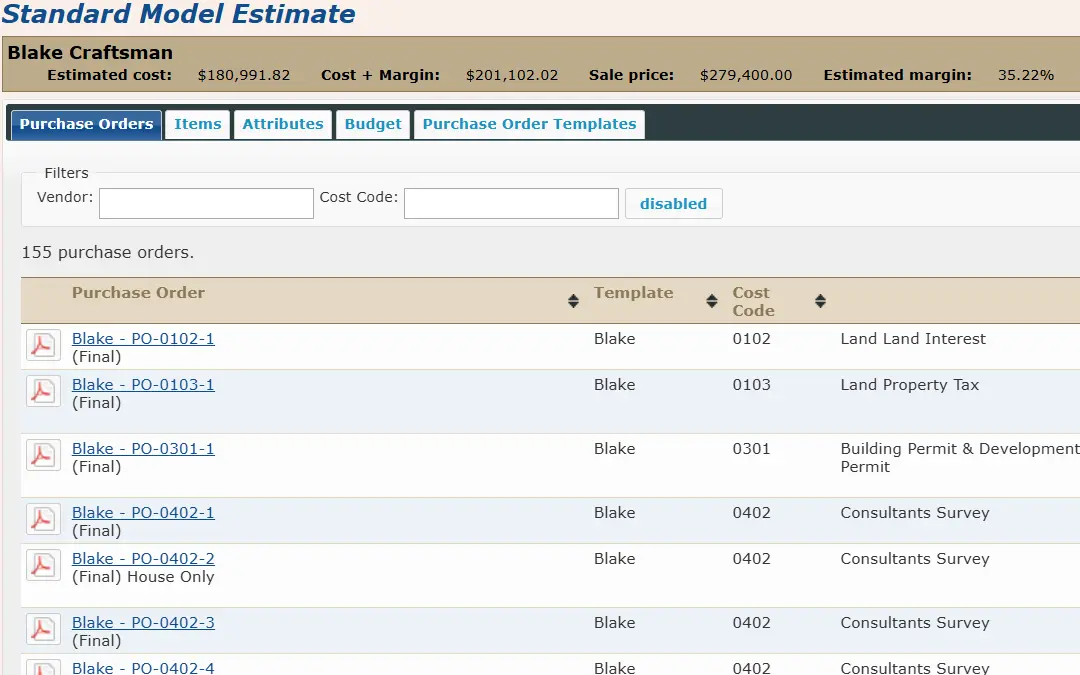This screenshot has height=675, width=1080.
Task: Click the Estimated cost value $180,991.82
Action: [244, 75]
